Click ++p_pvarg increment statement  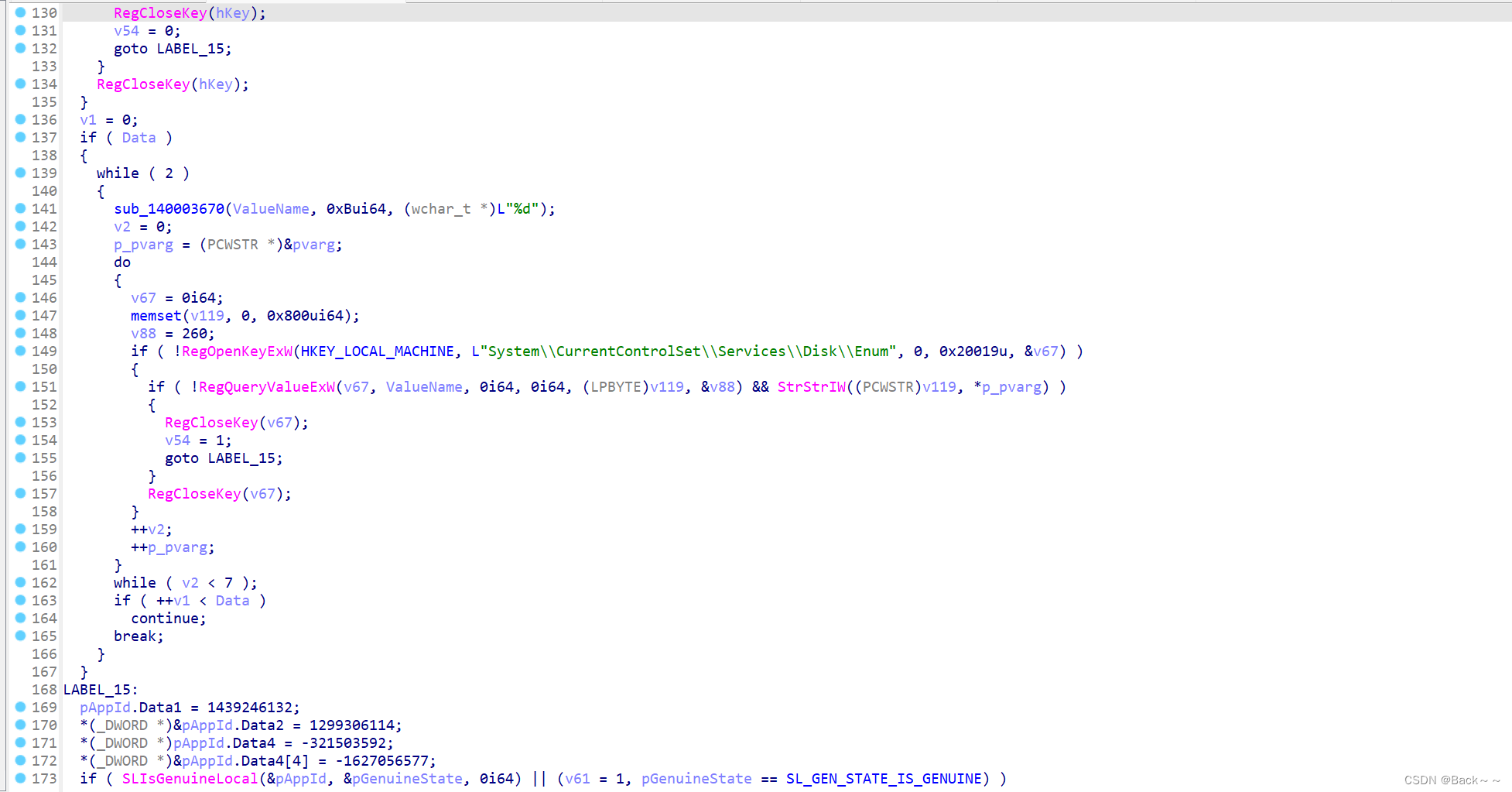pyautogui.click(x=173, y=547)
